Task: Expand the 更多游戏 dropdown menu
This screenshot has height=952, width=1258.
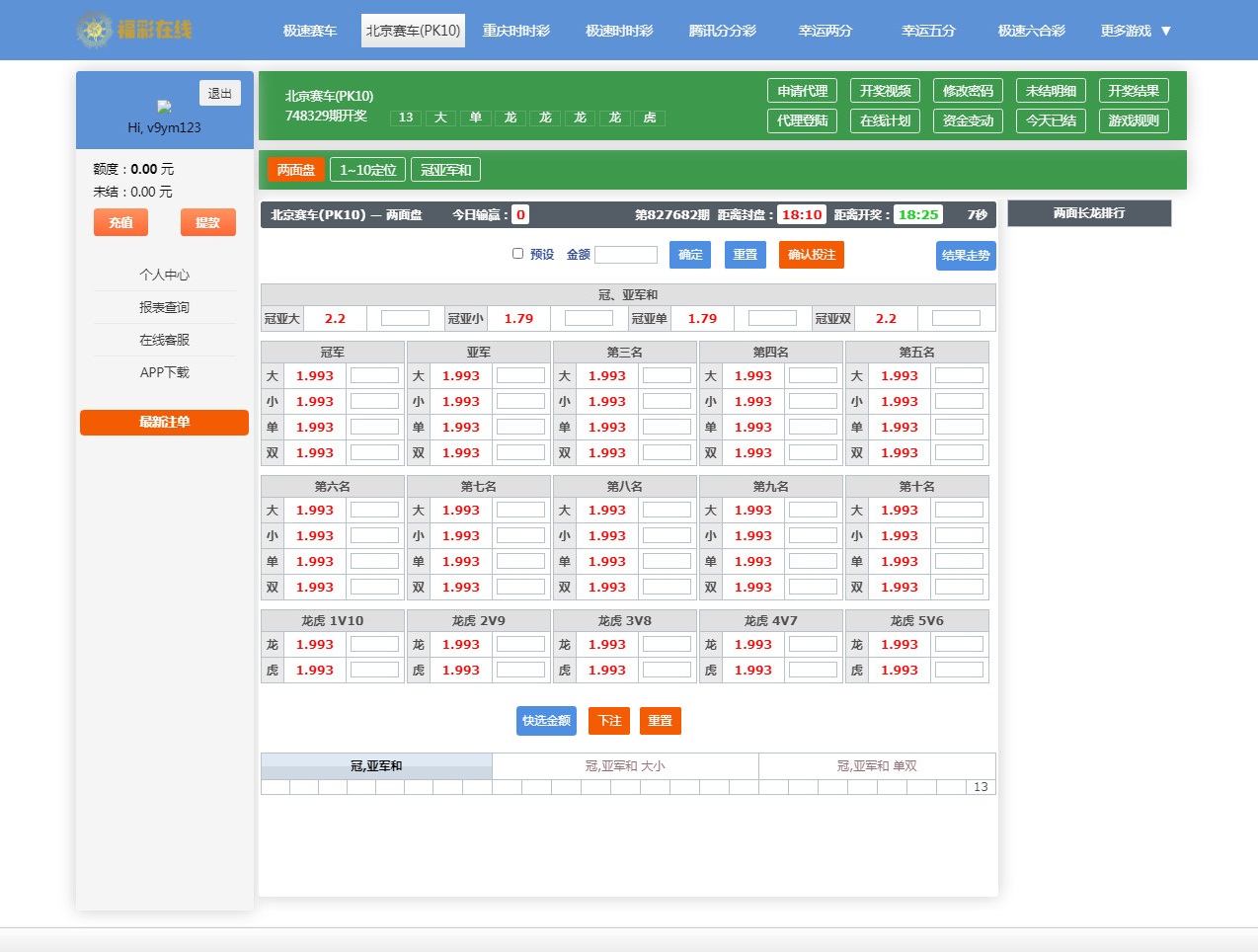Action: pos(1136,31)
